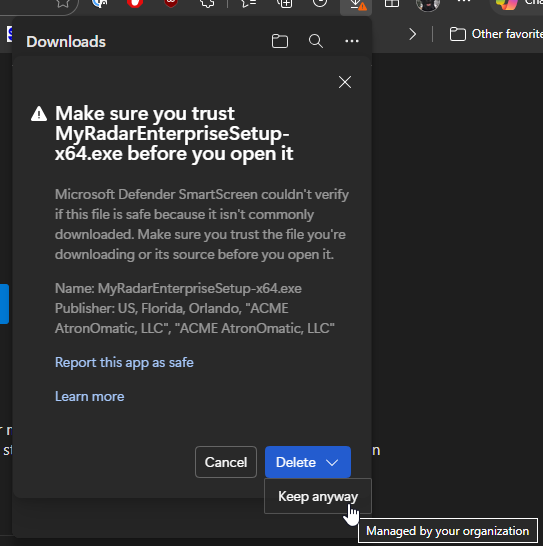Viewport: 543px width, 546px height.
Task: Click the Make sure you trust heading
Action: coord(174,133)
